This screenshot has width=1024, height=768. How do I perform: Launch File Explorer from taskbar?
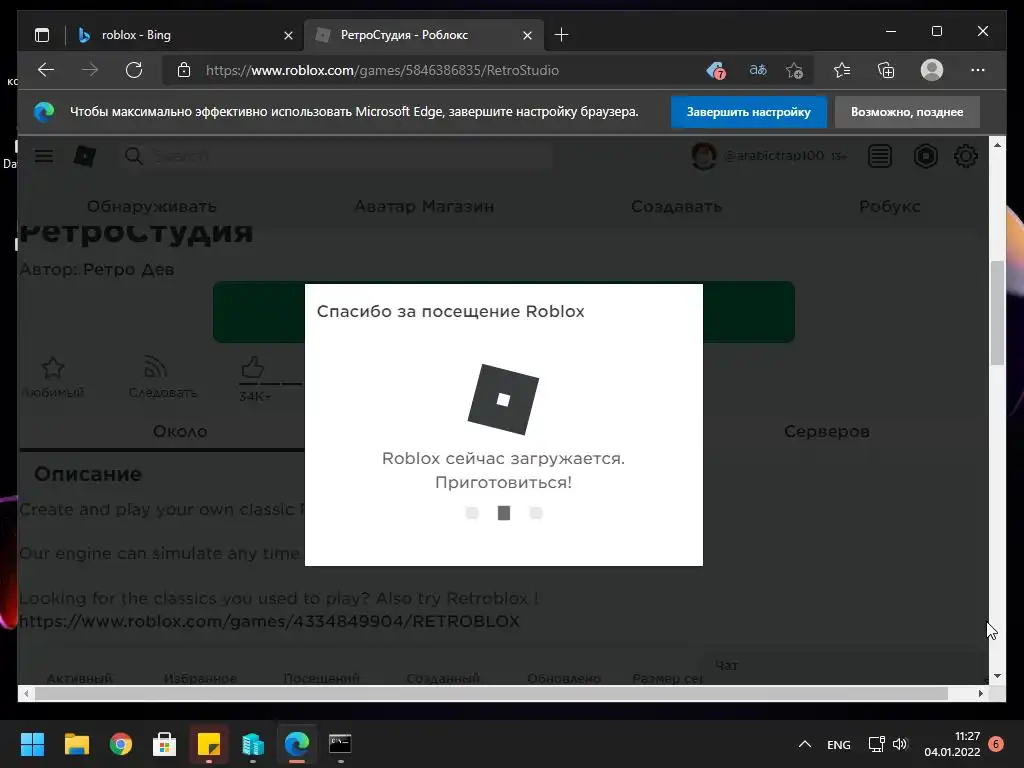[x=76, y=744]
